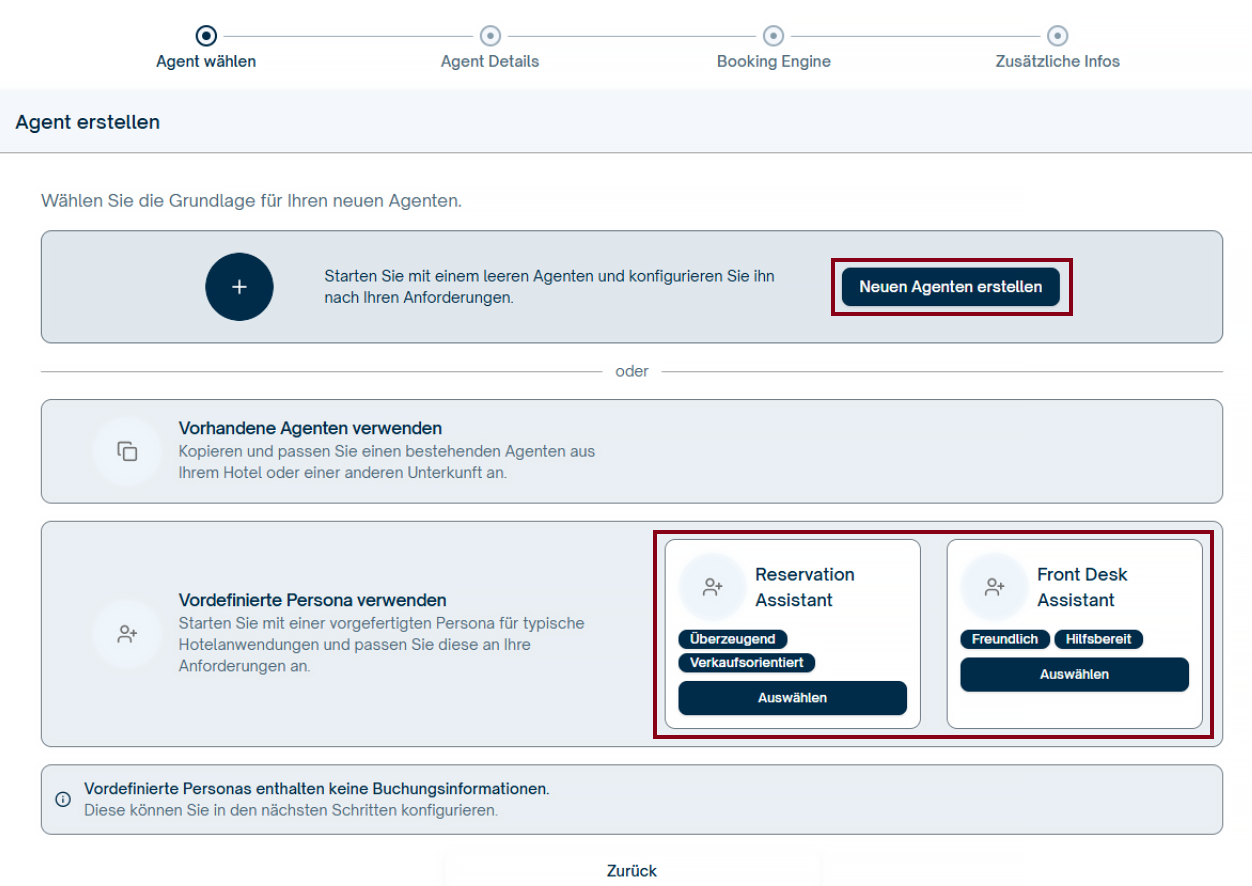Click the copy icon beside Vorhandene Agenten verwenden
Image resolution: width=1252 pixels, height=886 pixels.
coord(127,451)
